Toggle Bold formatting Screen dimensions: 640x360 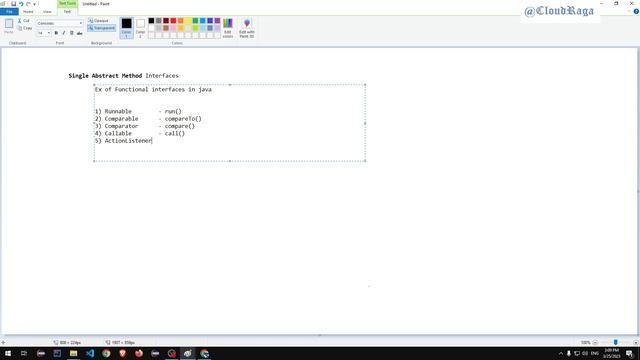pyautogui.click(x=56, y=33)
